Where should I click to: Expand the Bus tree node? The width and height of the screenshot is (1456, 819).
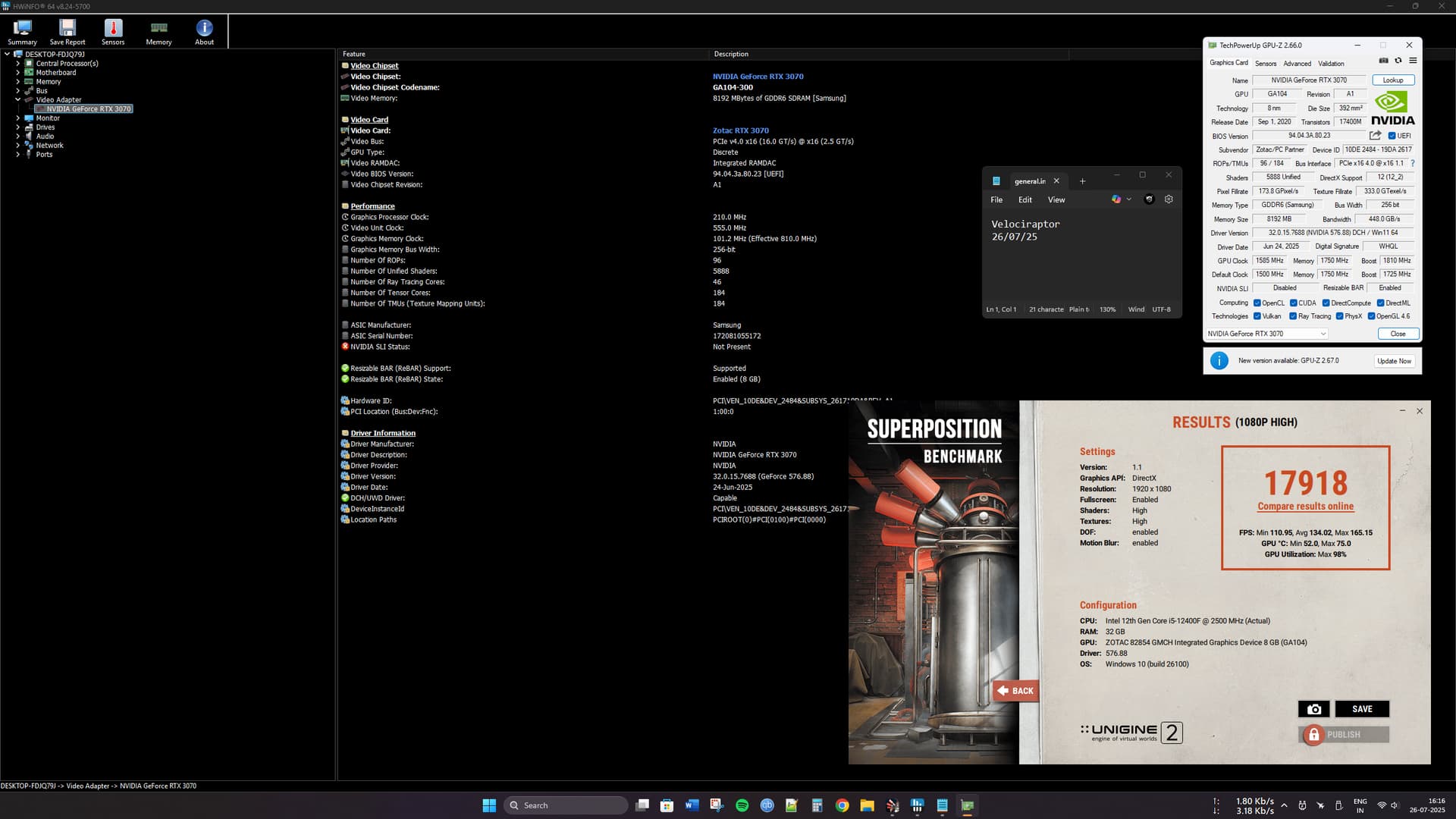click(17, 91)
